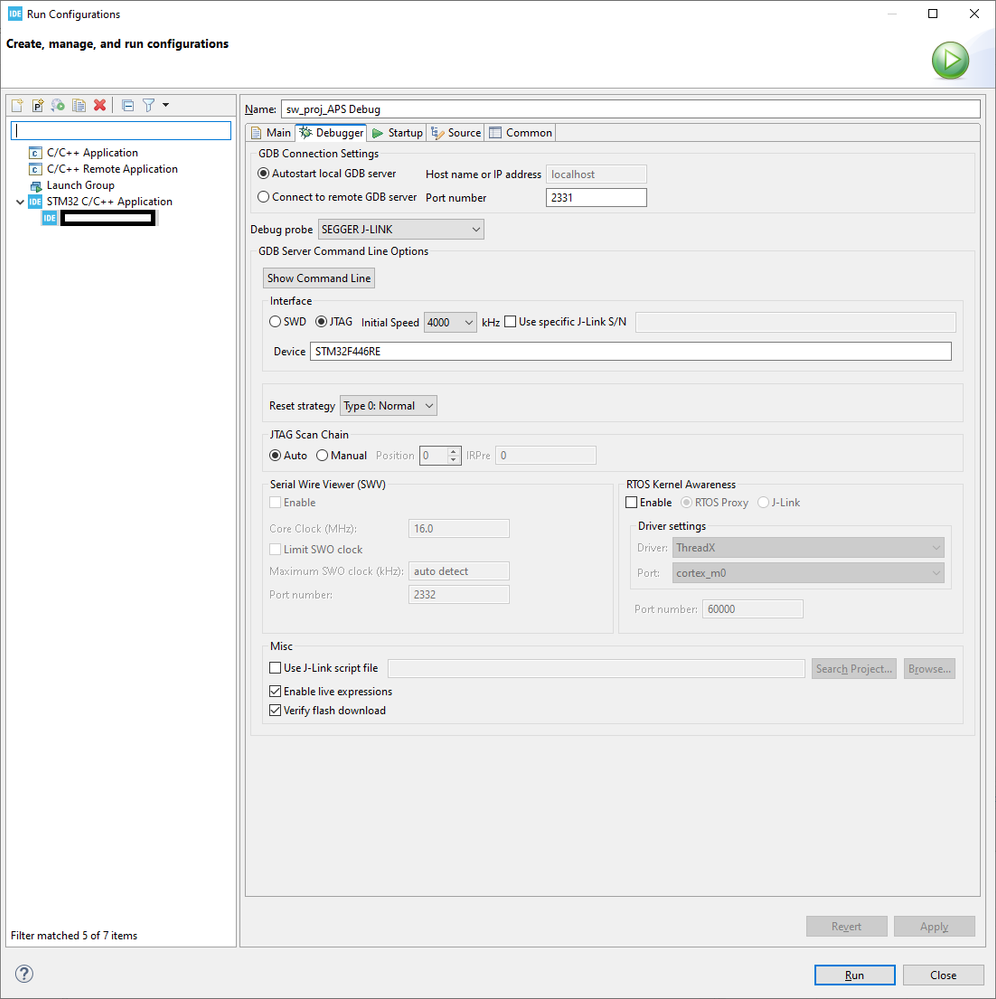This screenshot has width=996, height=999.
Task: Duplicate the selected launch configuration
Action: [79, 105]
